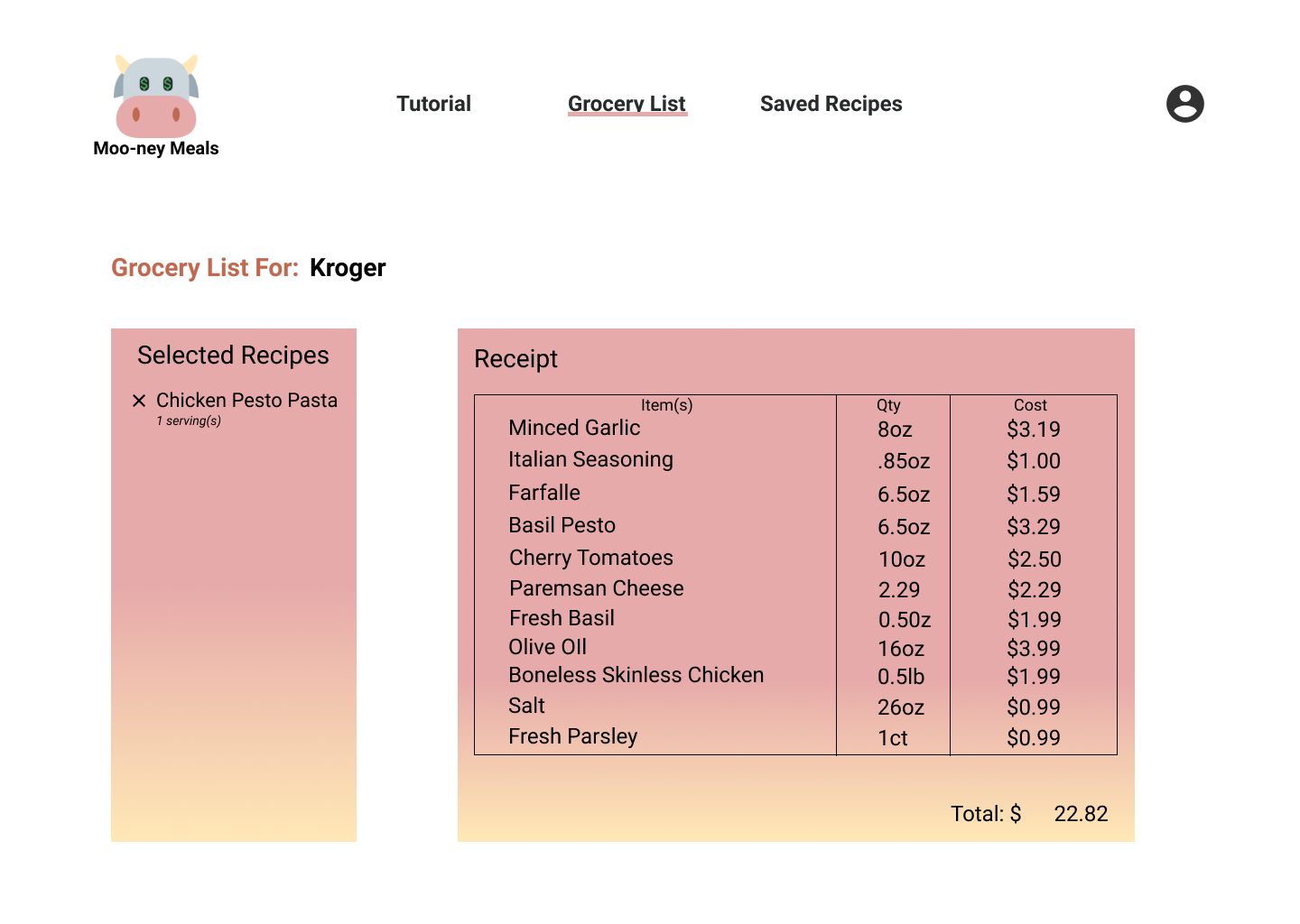Click the $1.00 cost for Italian Seasoning

(1034, 461)
